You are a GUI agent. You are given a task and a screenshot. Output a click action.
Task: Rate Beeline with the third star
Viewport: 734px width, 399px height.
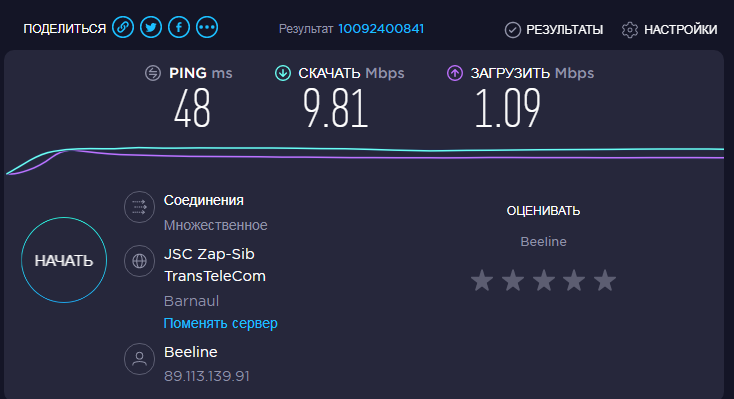click(x=543, y=281)
